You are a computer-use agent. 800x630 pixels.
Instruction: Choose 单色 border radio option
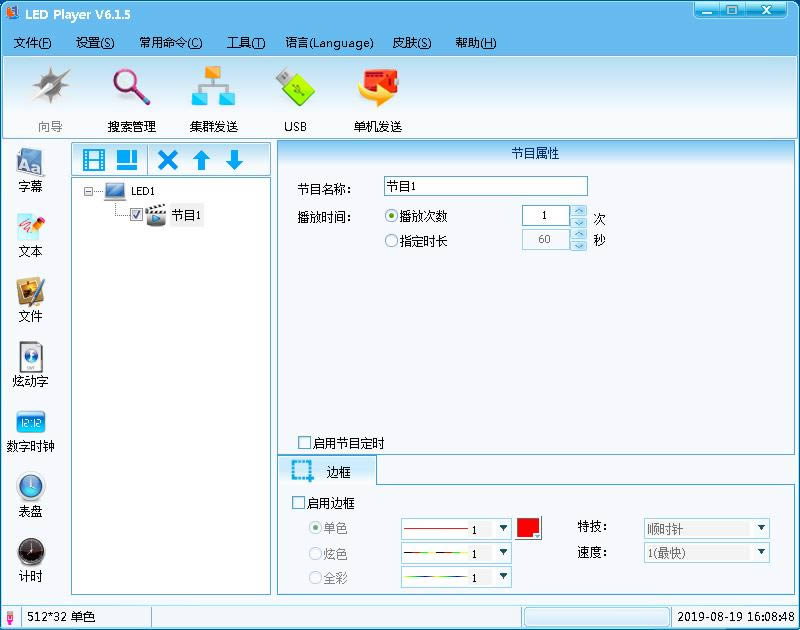pos(315,527)
